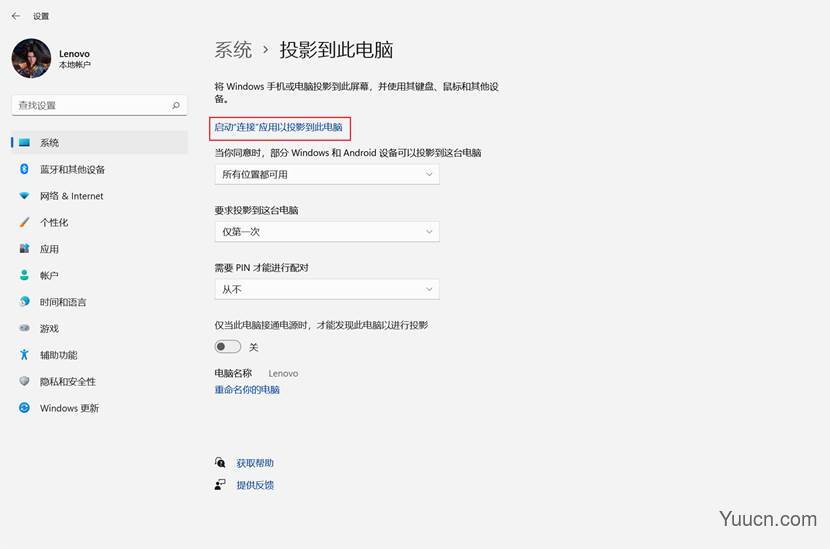The width and height of the screenshot is (830, 549).
Task: Go to 时间和语言 sidebar entry
Action: pos(99,302)
